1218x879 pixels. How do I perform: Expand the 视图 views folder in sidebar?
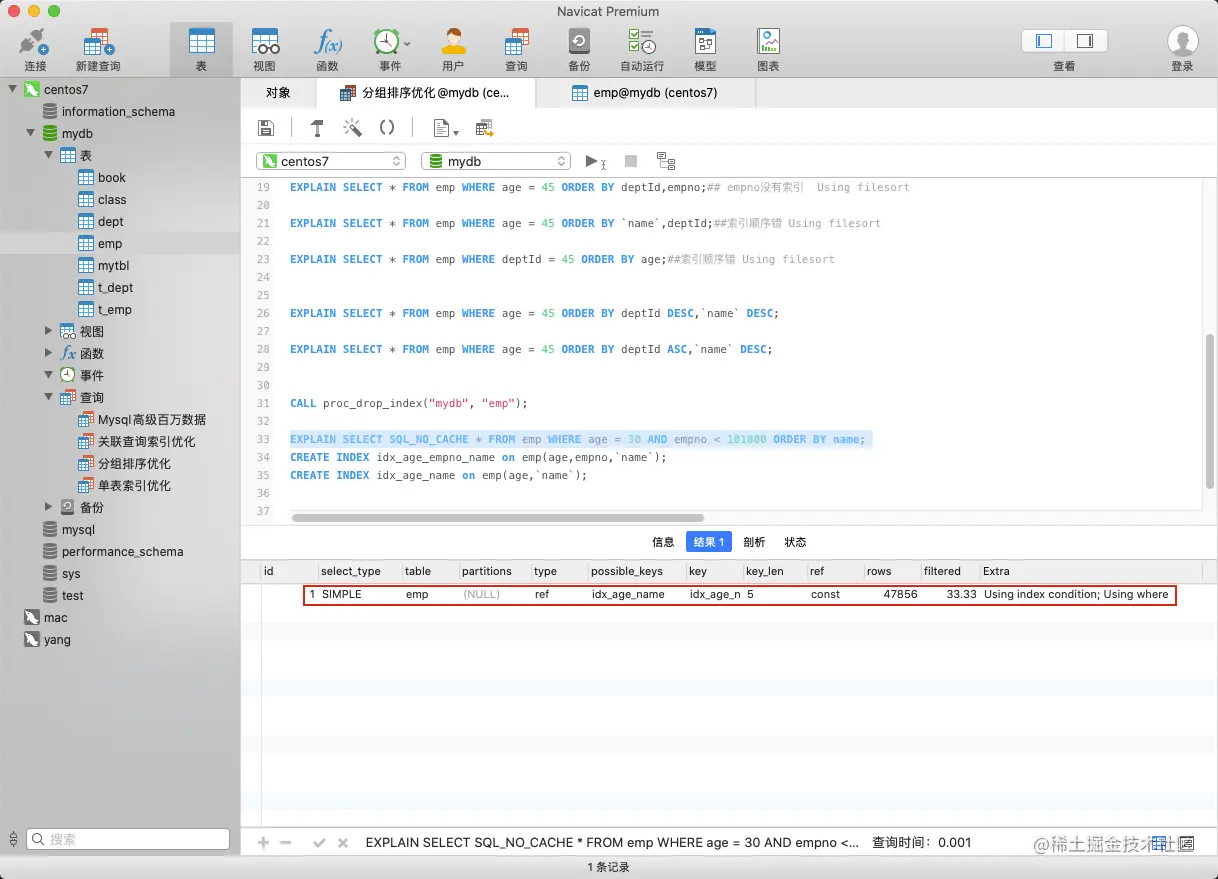tap(49, 331)
